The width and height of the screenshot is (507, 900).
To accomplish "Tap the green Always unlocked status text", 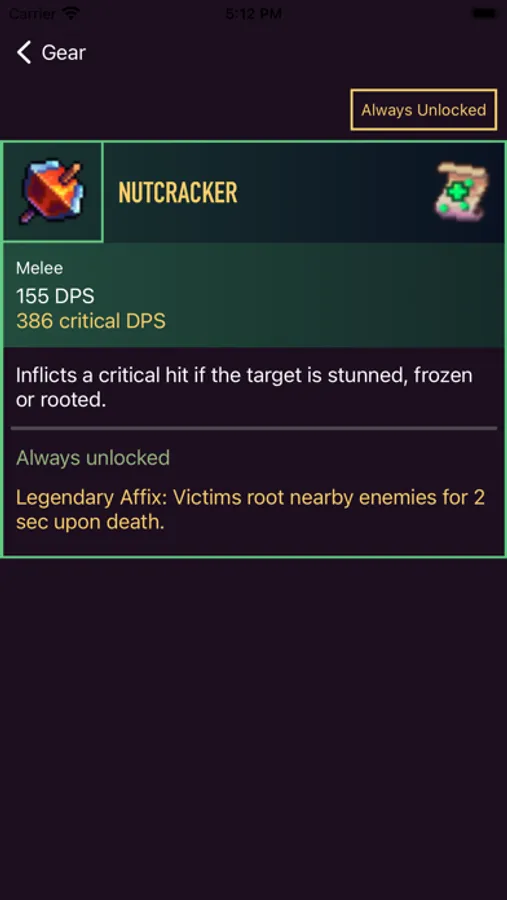I will 93,458.
